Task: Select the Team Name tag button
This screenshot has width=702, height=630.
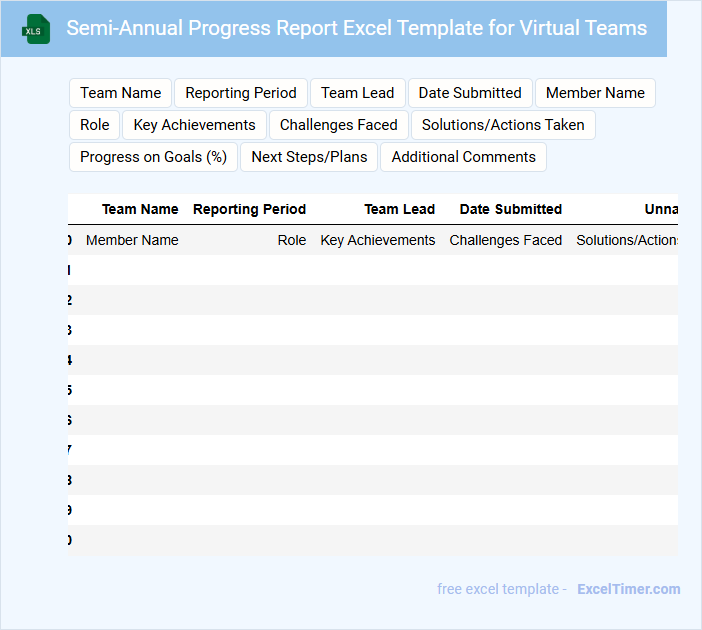Action: tap(120, 93)
